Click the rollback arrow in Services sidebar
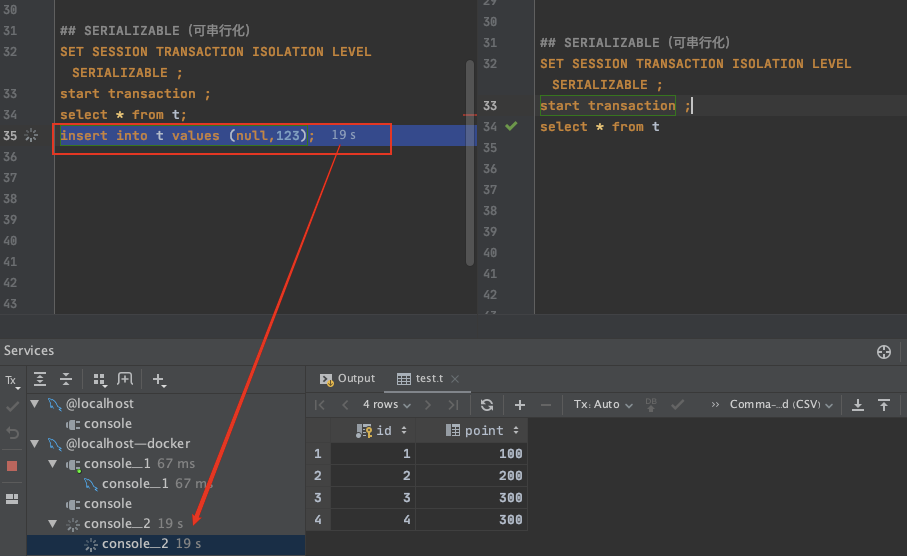Image resolution: width=907 pixels, height=556 pixels. coord(12,433)
